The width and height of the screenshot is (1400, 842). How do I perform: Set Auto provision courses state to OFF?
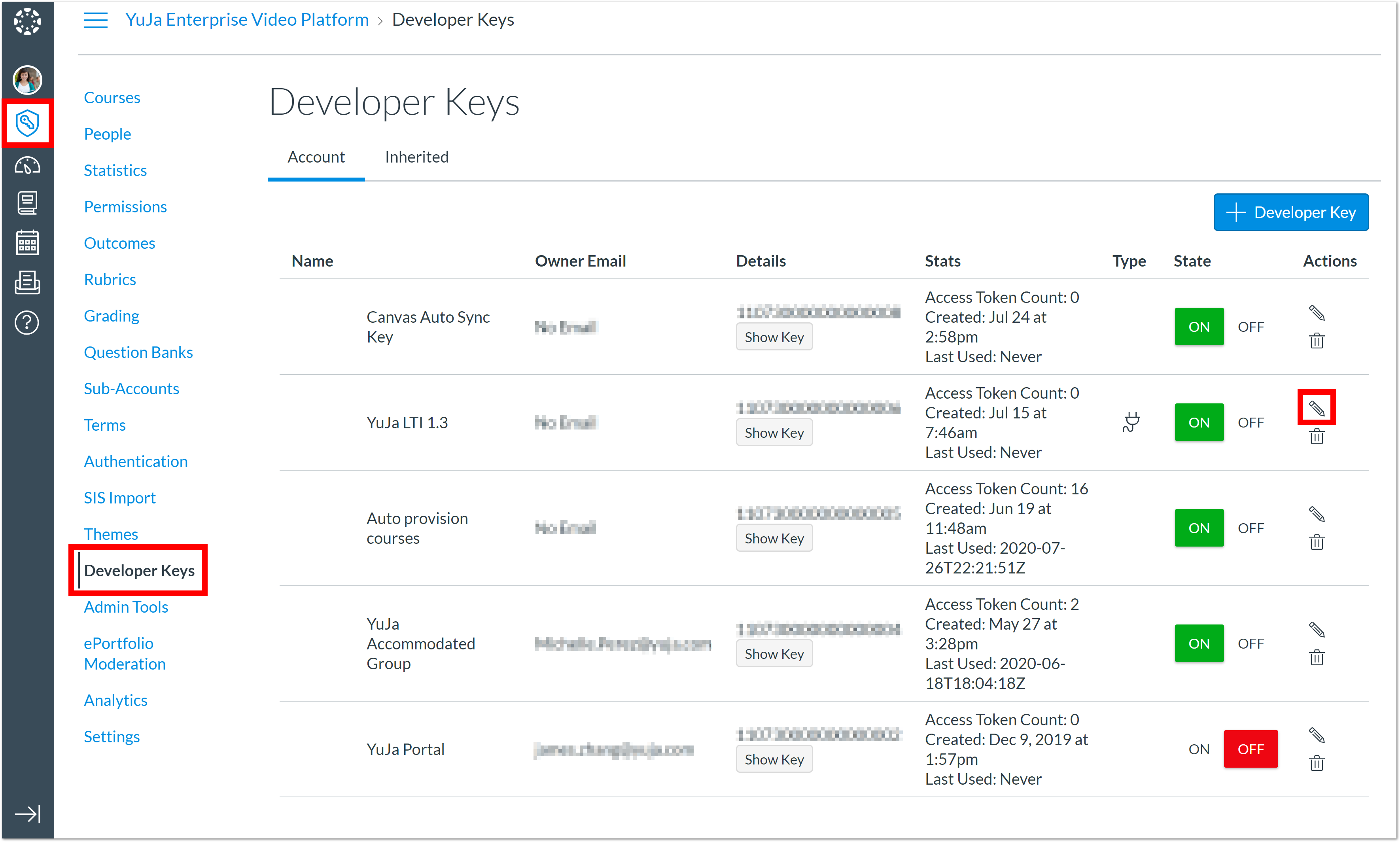click(1250, 528)
